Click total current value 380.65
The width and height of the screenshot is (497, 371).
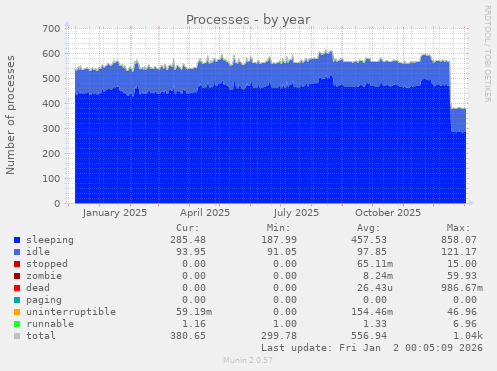point(188,336)
